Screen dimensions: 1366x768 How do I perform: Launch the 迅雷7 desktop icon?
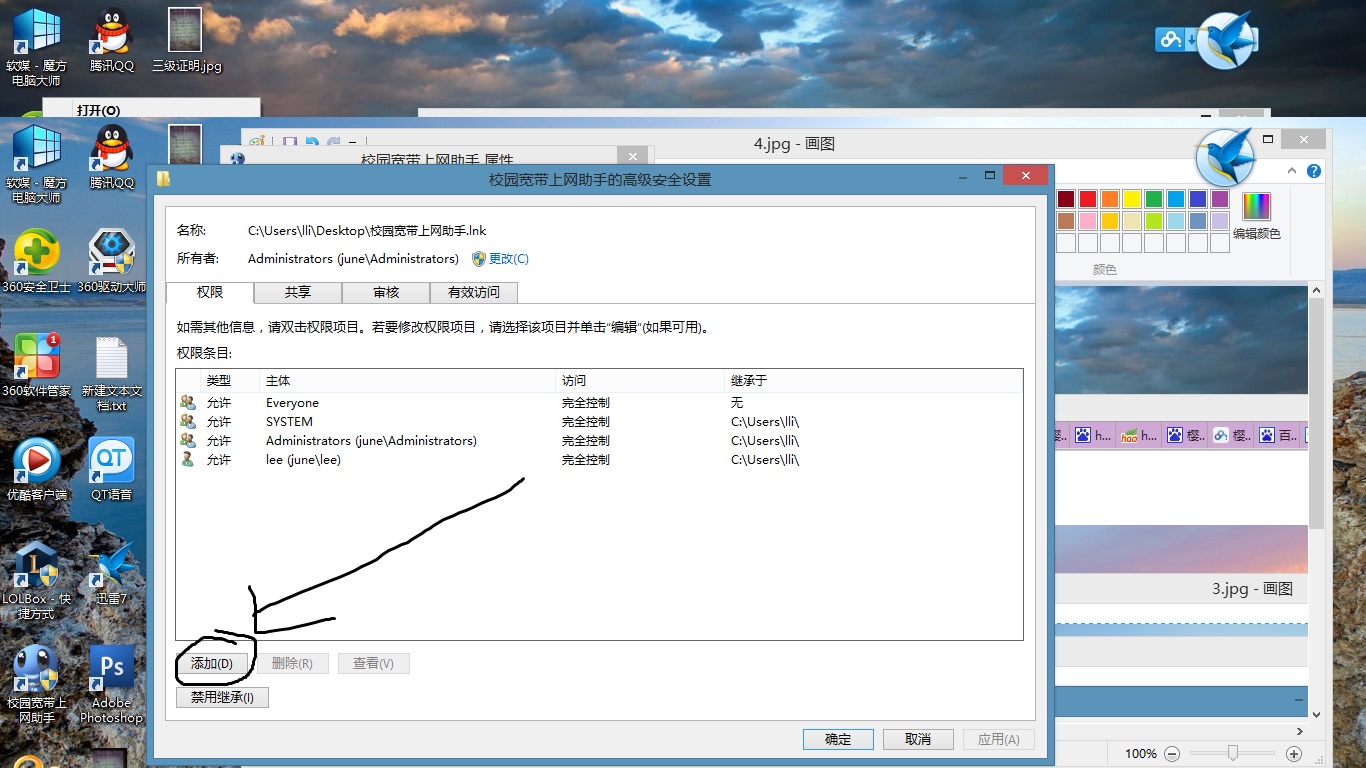coord(112,573)
